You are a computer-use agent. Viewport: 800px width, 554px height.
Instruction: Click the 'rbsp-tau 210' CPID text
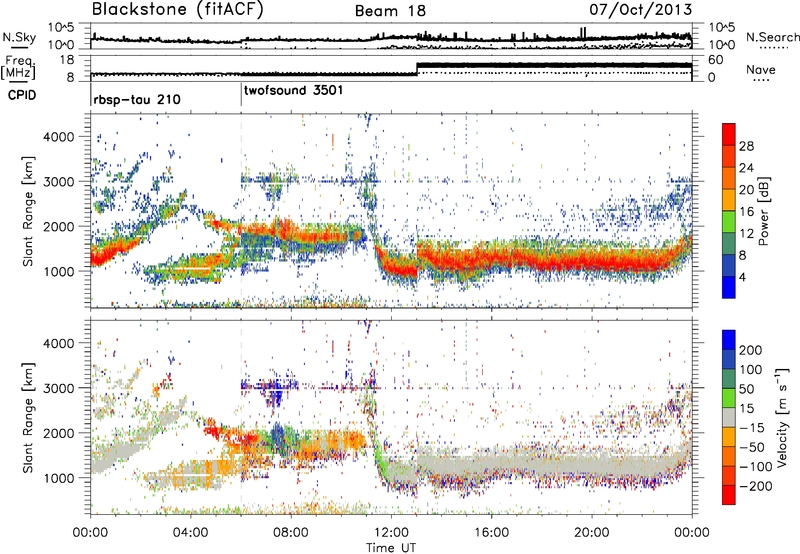(x=137, y=99)
